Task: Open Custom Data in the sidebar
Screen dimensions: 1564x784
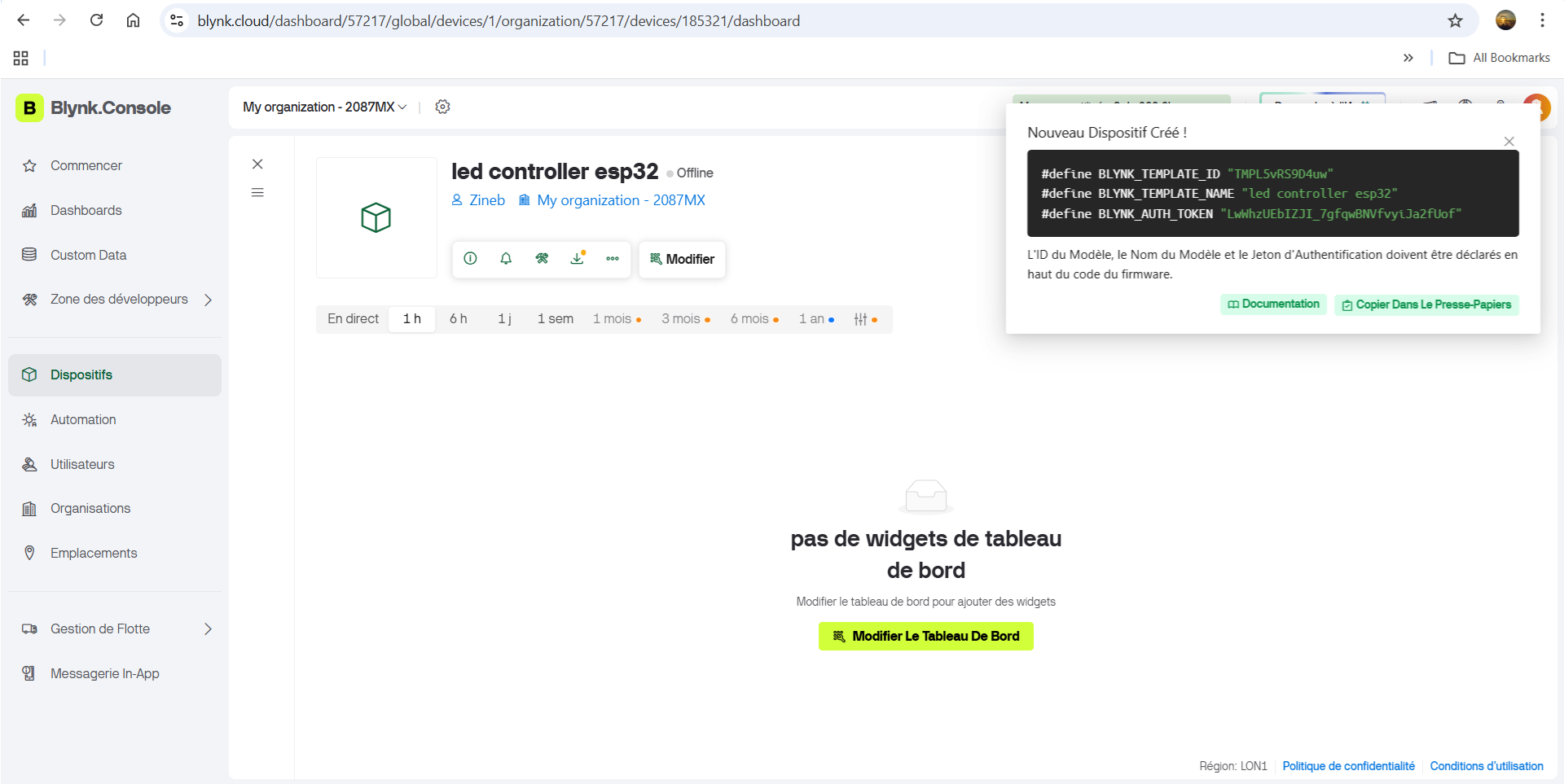Action: [115, 255]
